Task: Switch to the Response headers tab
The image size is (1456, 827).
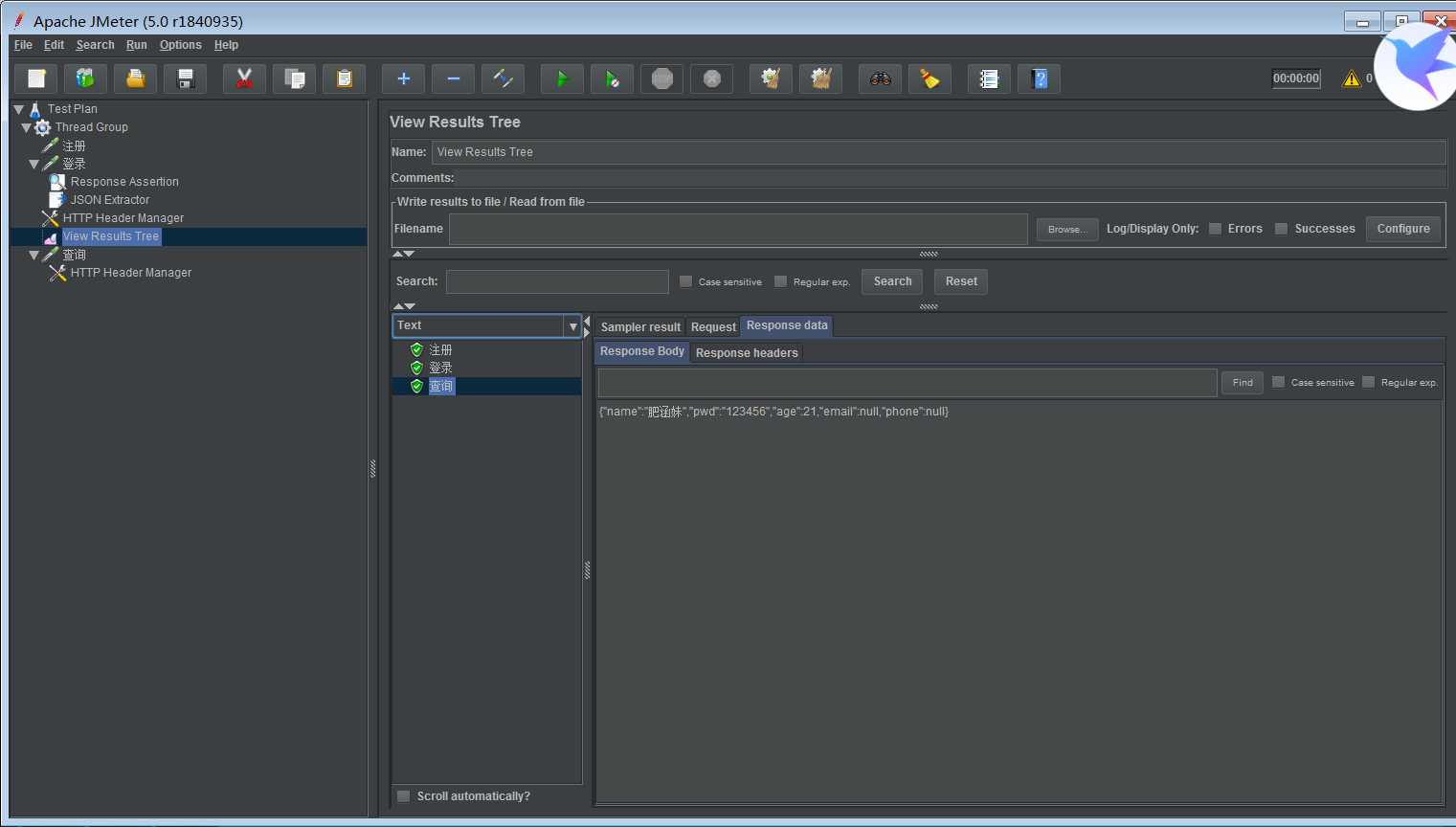Action: point(747,353)
